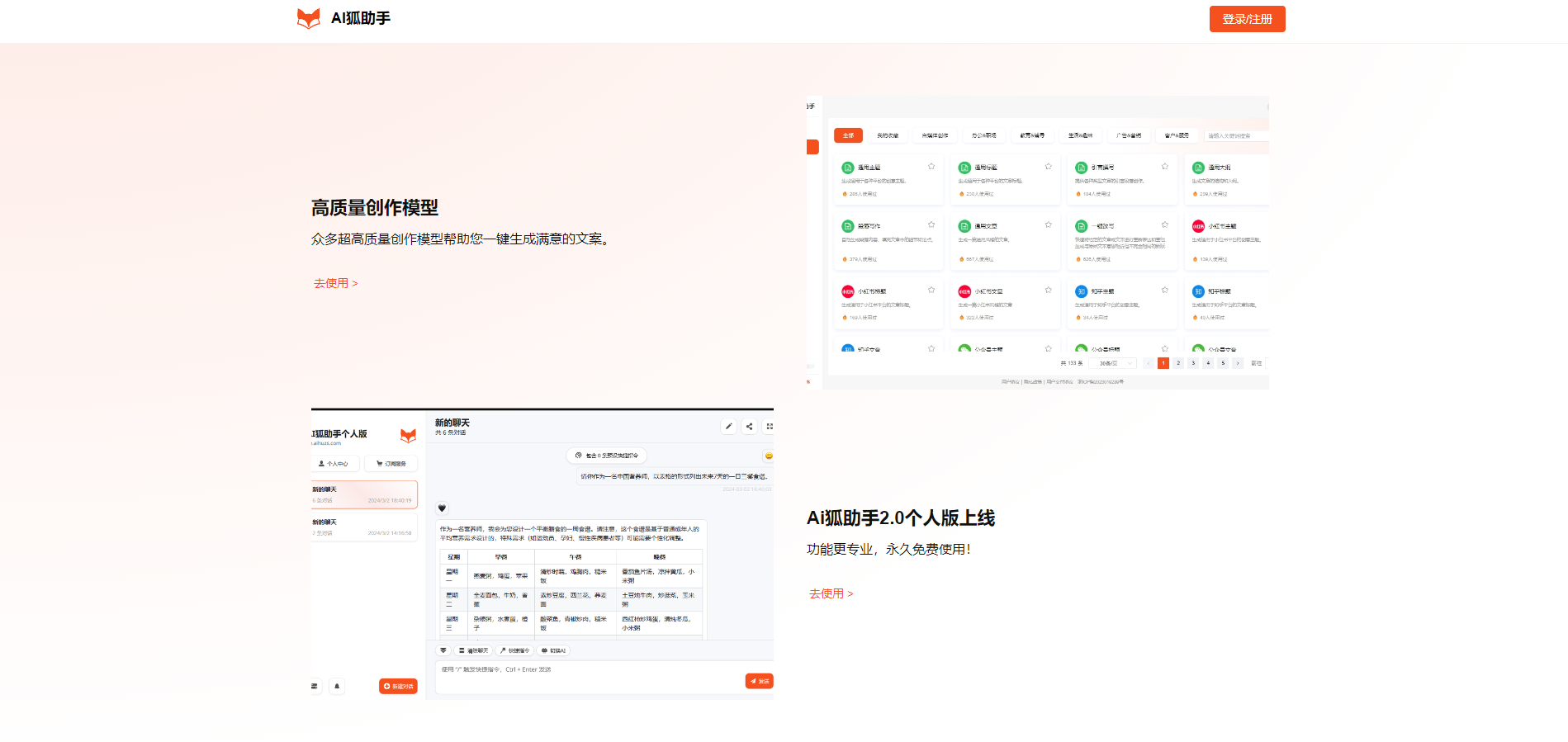The image size is (1568, 742).
Task: Open the 30条/页 page size dropdown
Action: [1113, 363]
